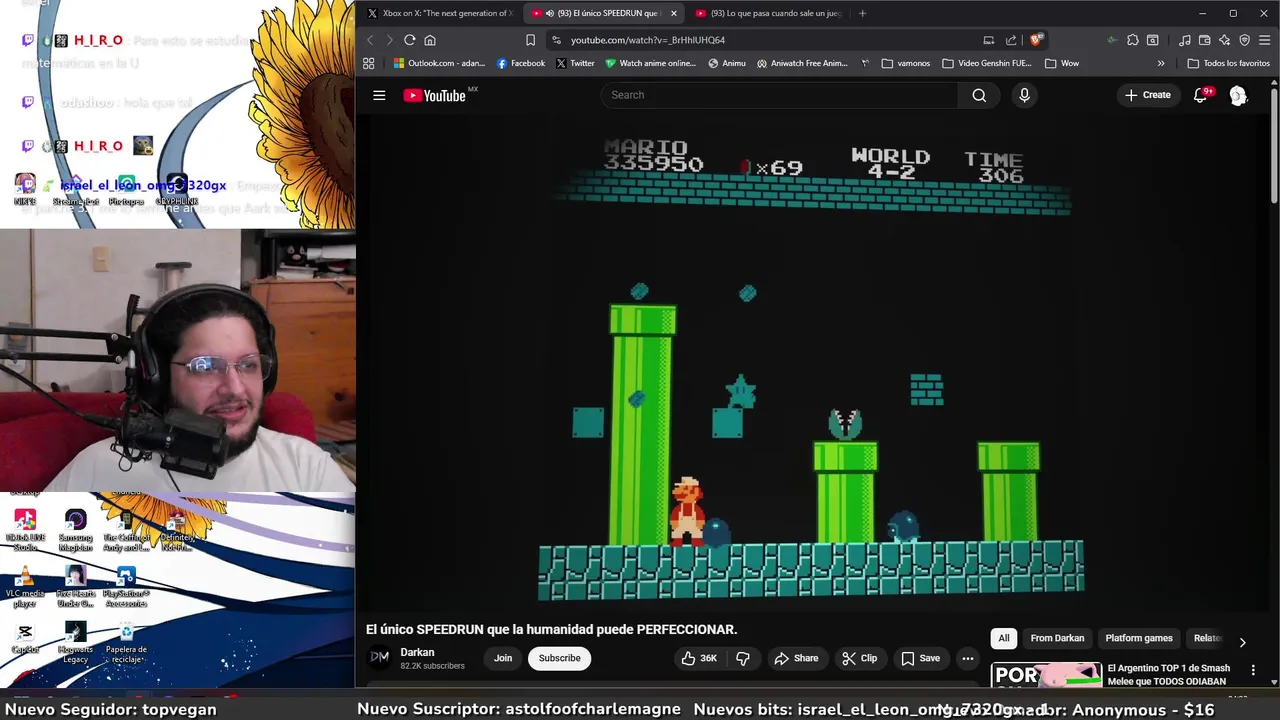Open the Darkan channel name link
The image size is (1280, 720).
coord(417,652)
